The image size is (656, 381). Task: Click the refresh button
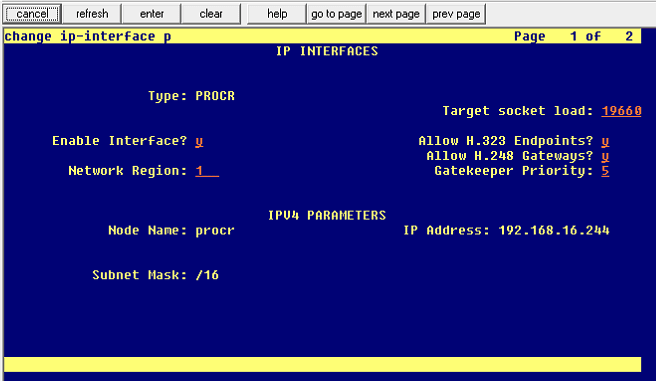click(92, 14)
